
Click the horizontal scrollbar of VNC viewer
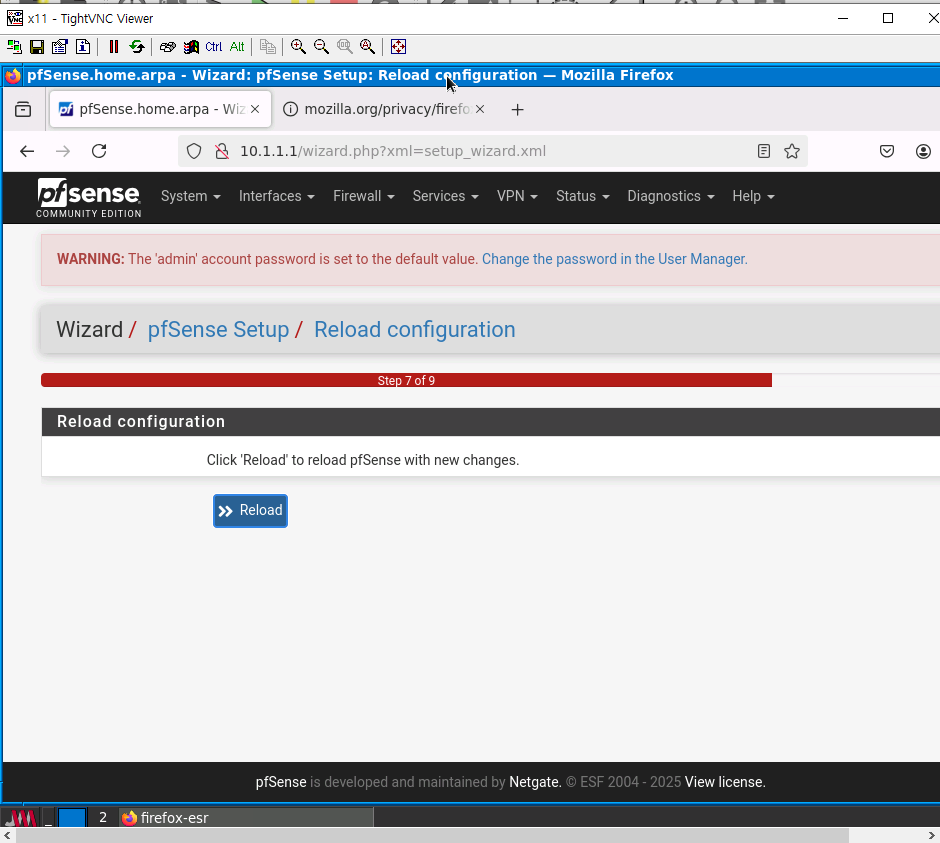pos(432,836)
